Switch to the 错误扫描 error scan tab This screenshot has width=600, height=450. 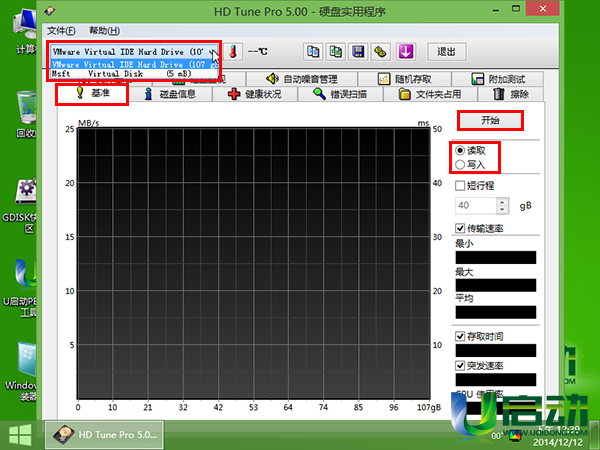(x=340, y=94)
